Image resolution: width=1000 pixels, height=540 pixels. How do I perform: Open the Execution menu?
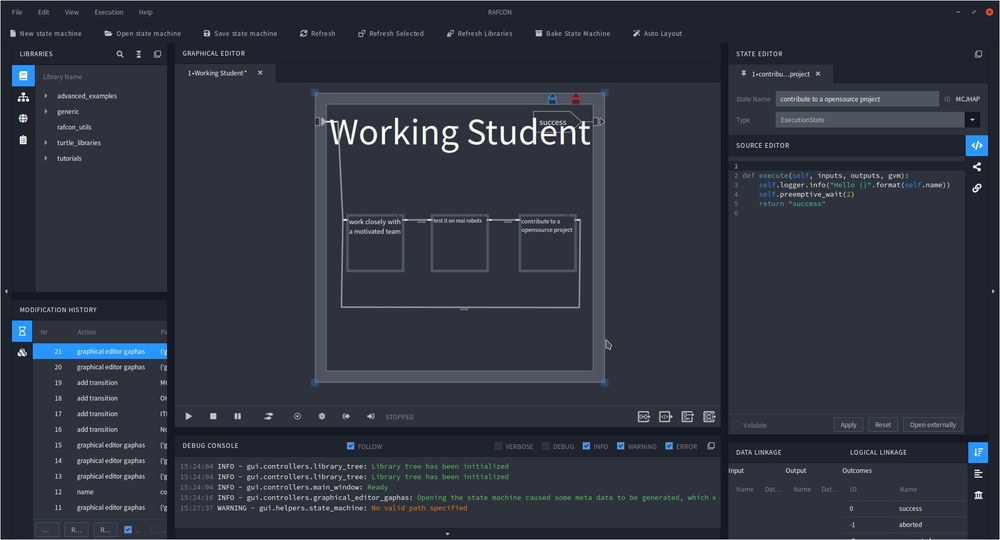(109, 12)
